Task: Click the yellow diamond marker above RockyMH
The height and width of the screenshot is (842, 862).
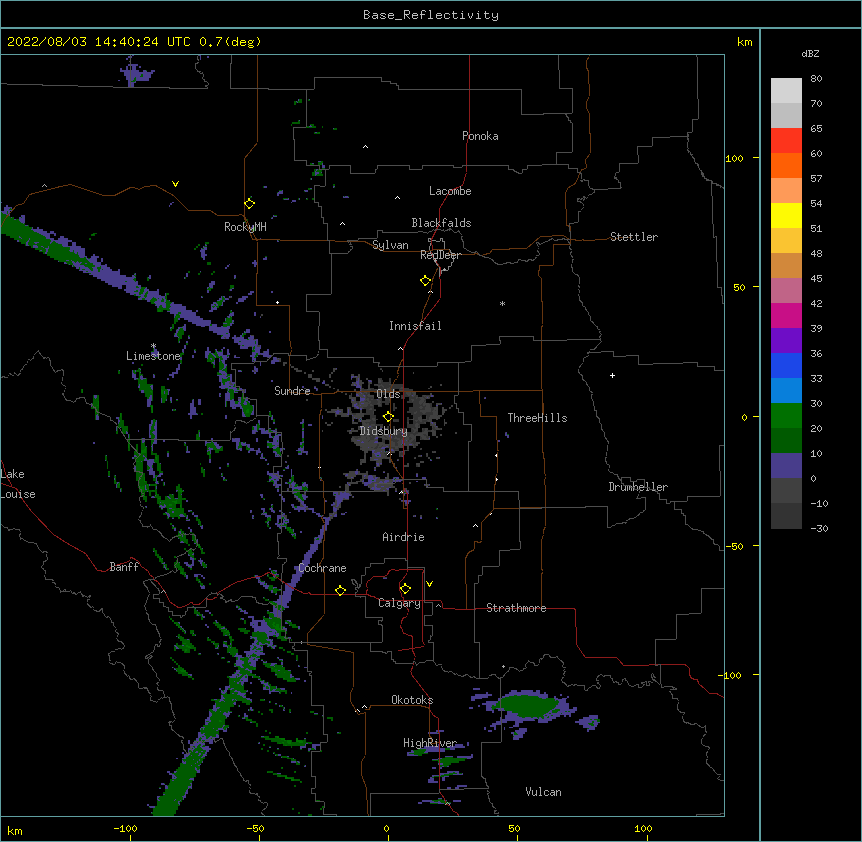Action: click(x=250, y=203)
